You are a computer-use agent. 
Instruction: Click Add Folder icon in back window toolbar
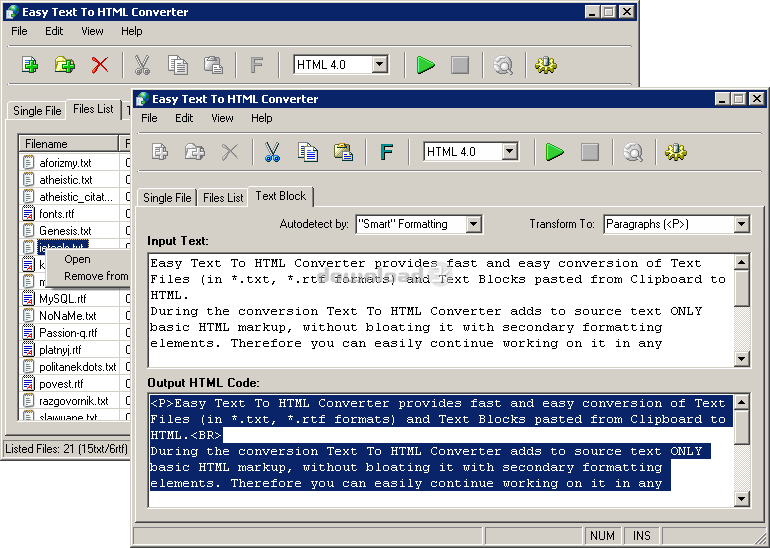(x=65, y=65)
